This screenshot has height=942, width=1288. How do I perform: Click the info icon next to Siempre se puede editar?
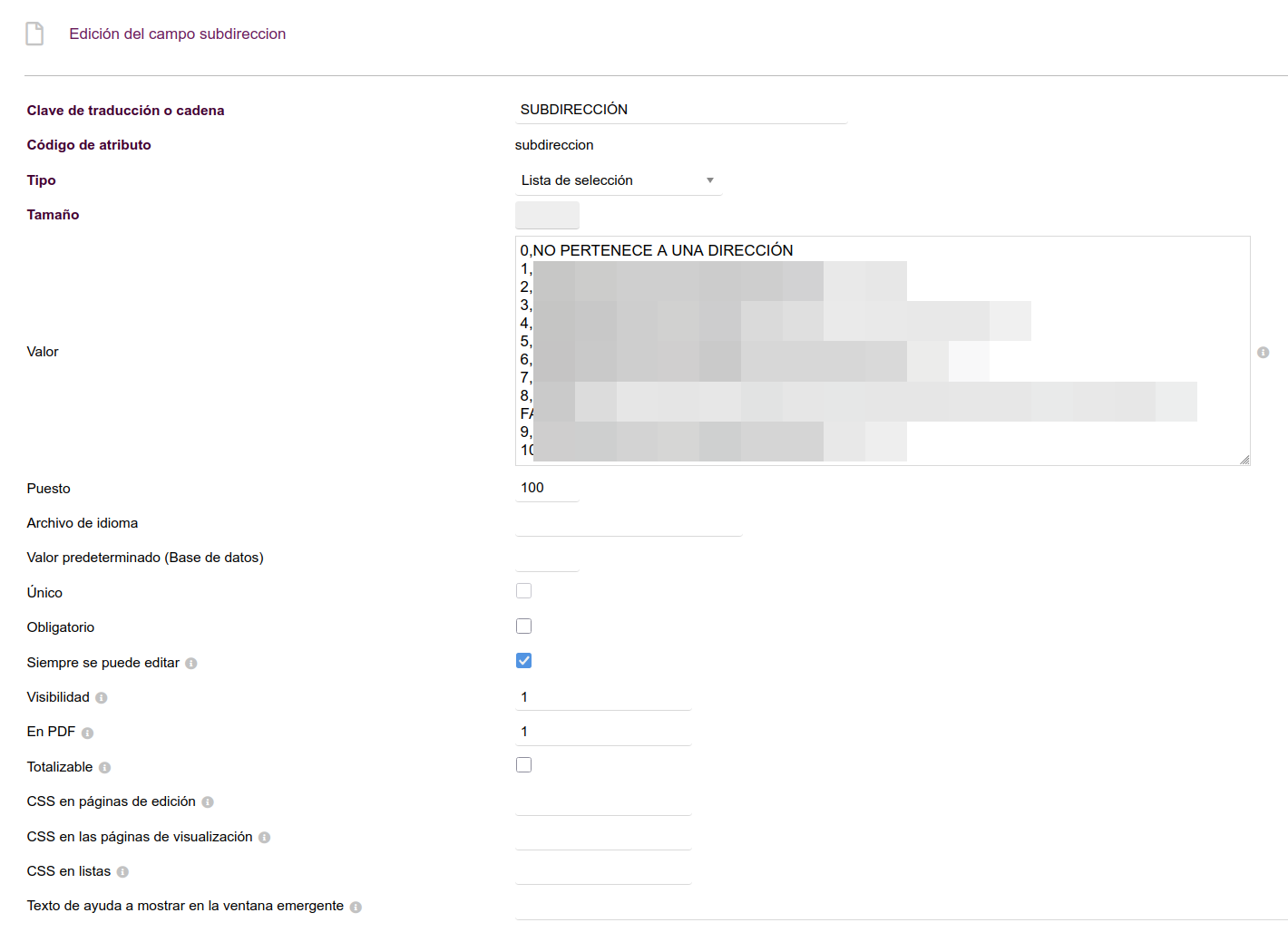tap(191, 664)
